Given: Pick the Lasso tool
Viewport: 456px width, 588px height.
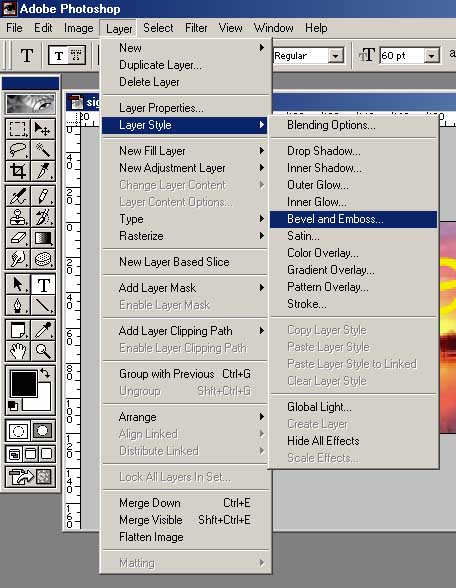Looking at the screenshot, I should (18, 150).
